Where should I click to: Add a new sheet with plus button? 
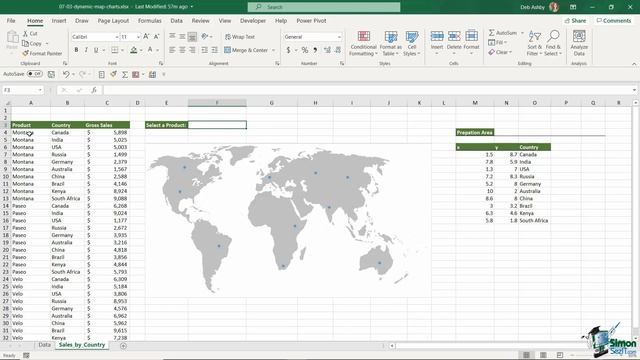pyautogui.click(x=123, y=346)
